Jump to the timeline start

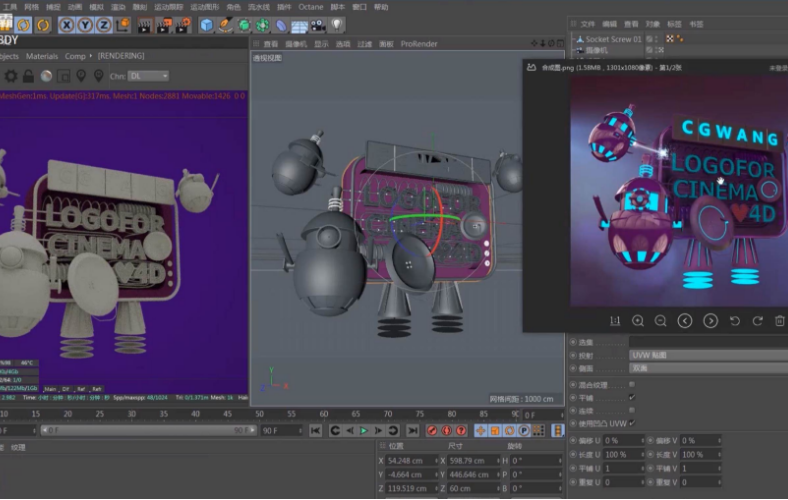point(316,431)
